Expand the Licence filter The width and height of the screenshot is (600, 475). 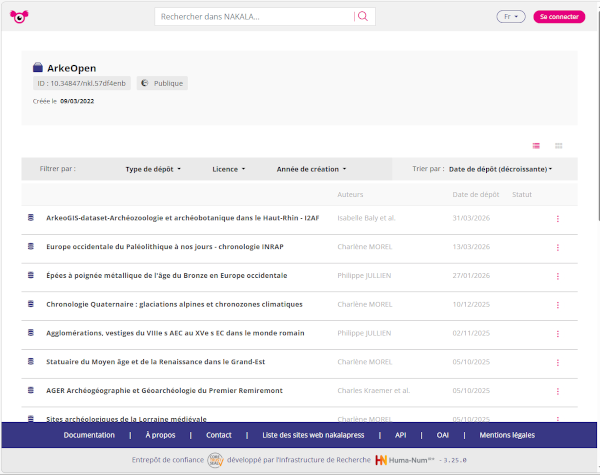coord(229,169)
